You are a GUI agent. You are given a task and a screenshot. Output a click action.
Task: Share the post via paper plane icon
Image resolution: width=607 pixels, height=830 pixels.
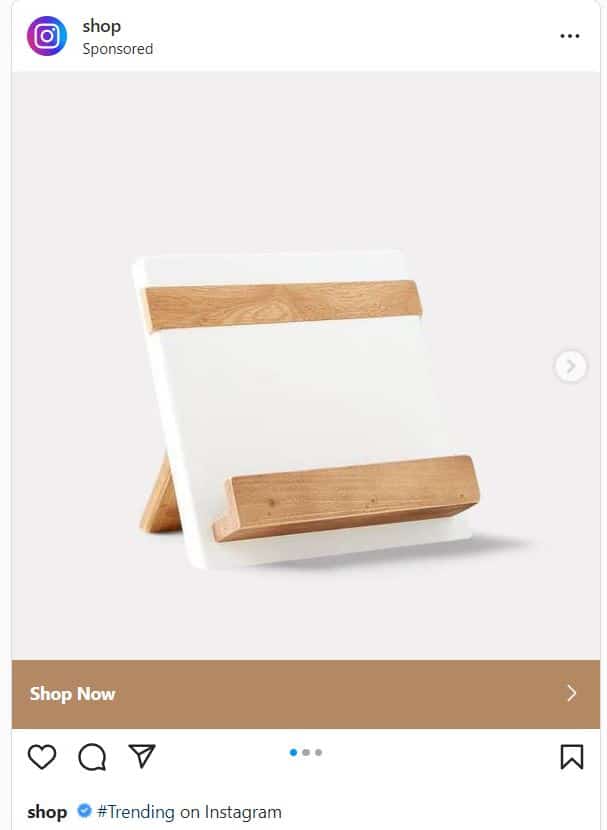click(x=141, y=756)
